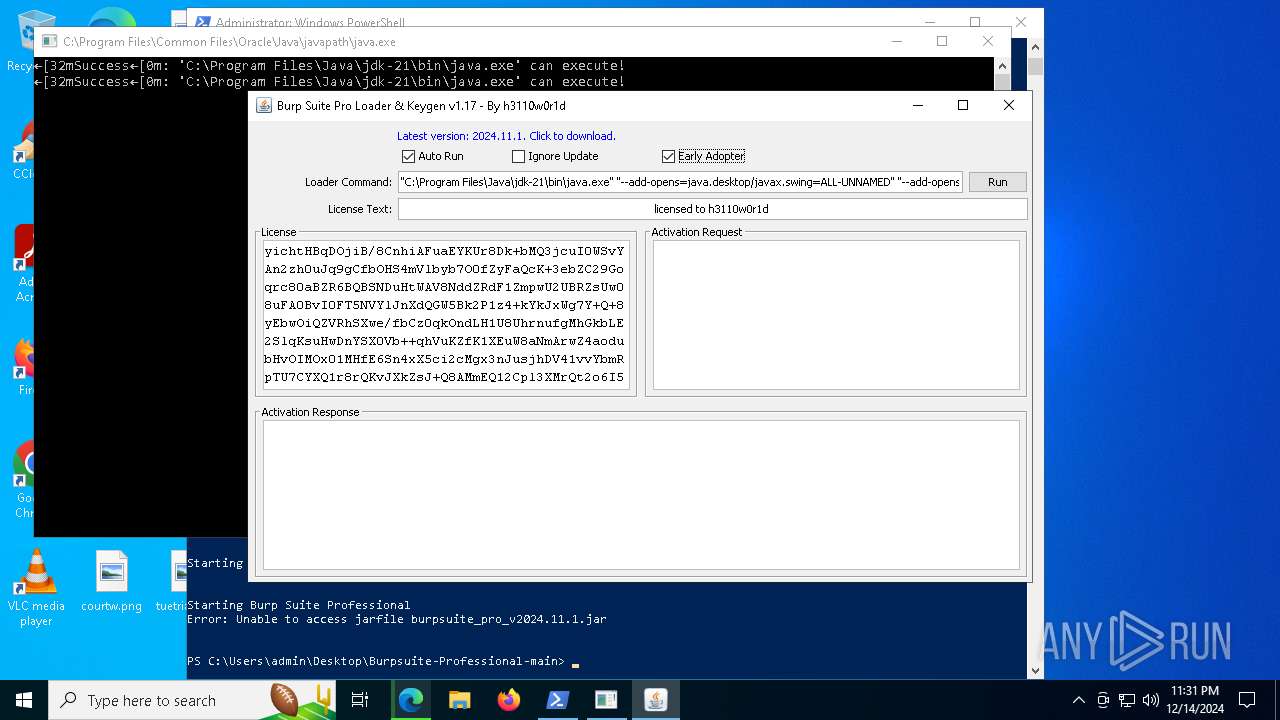This screenshot has width=1280, height=720.
Task: Open the clock showing 11:31 PM
Action: point(1195,700)
